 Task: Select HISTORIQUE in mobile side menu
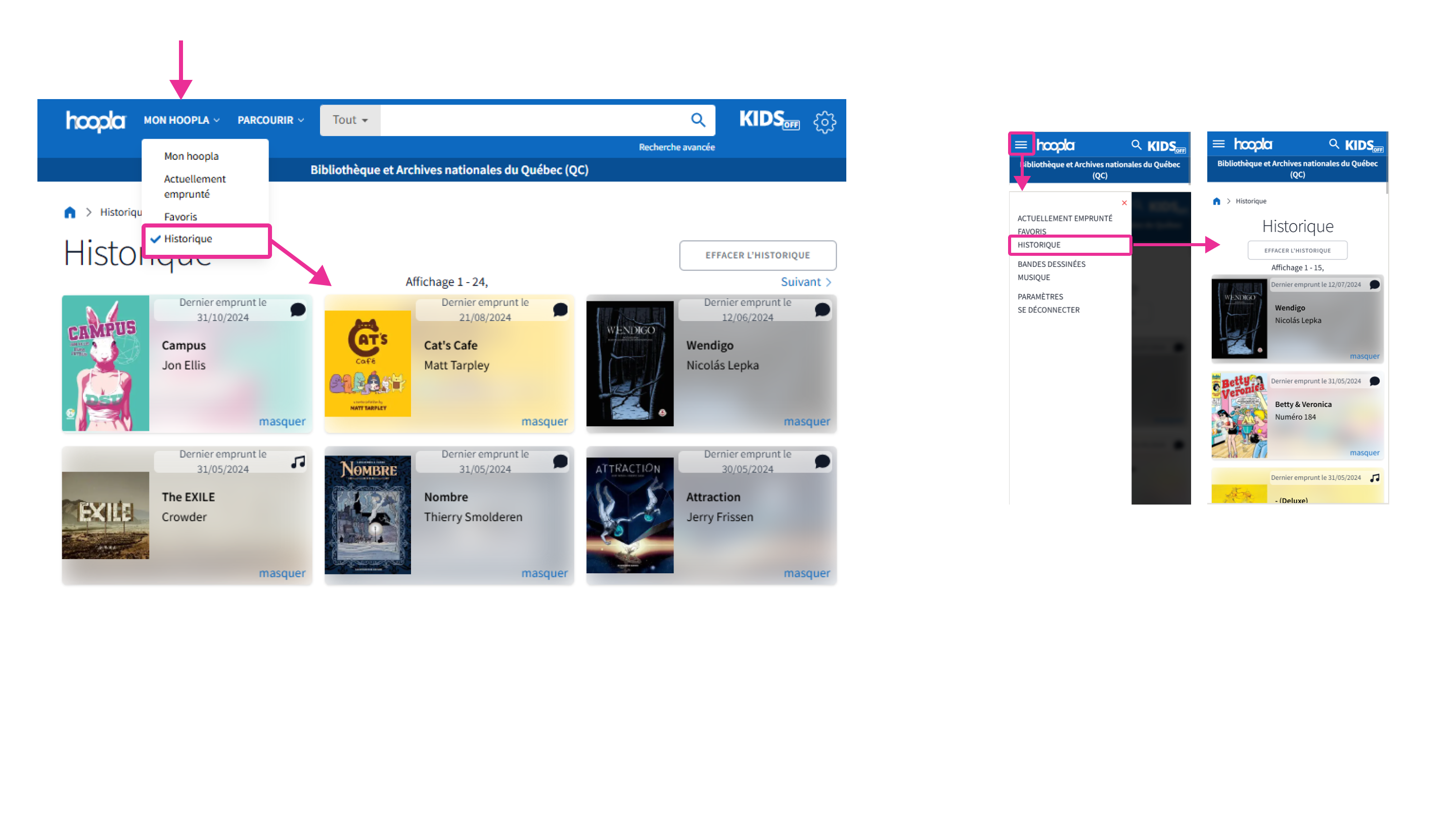(x=1039, y=245)
